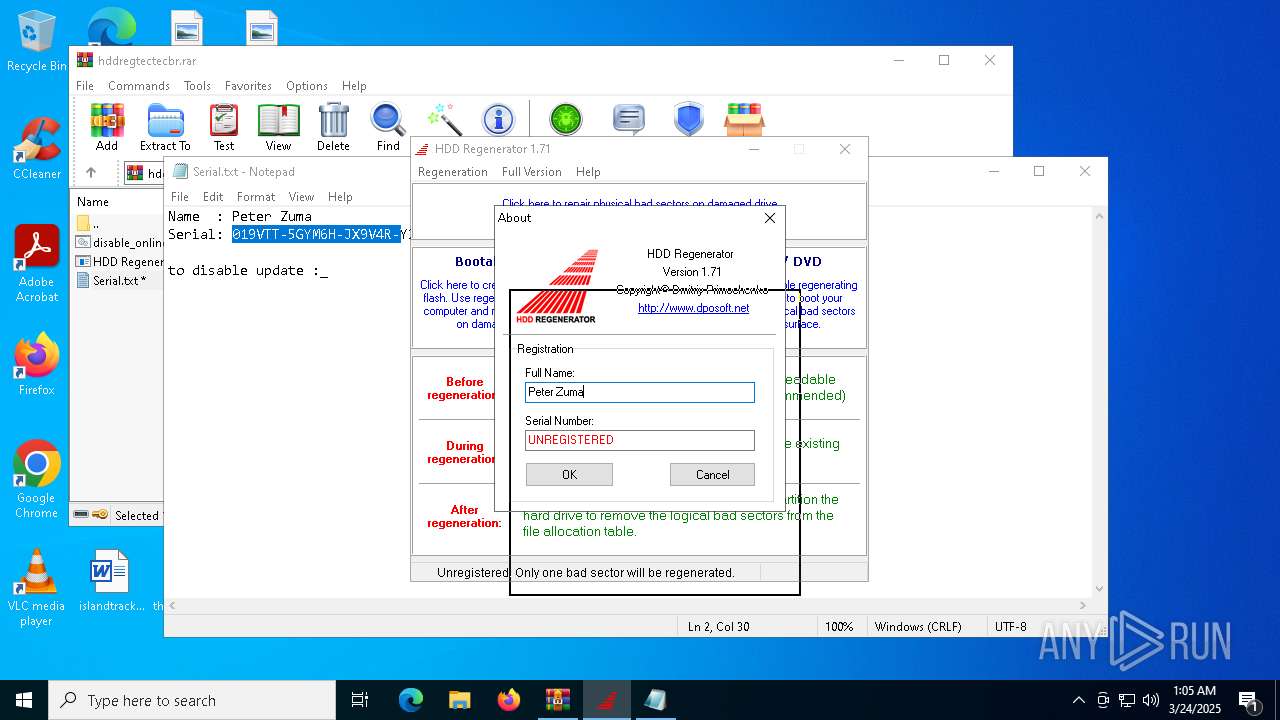Click the selected serial text in Notepad
This screenshot has width=1280, height=720.
[x=316, y=234]
